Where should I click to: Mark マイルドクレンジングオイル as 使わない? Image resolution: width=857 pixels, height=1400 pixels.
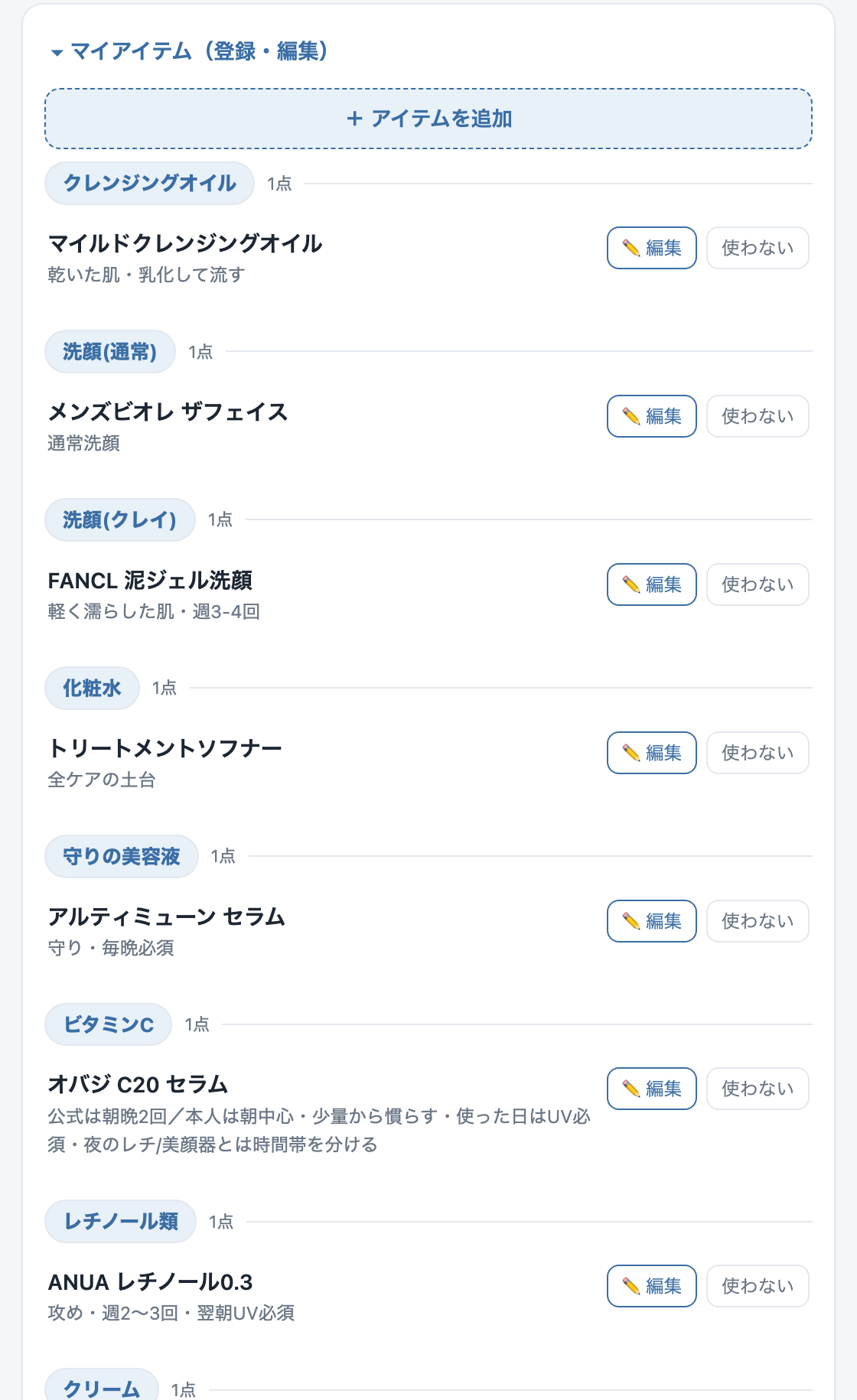tap(758, 248)
